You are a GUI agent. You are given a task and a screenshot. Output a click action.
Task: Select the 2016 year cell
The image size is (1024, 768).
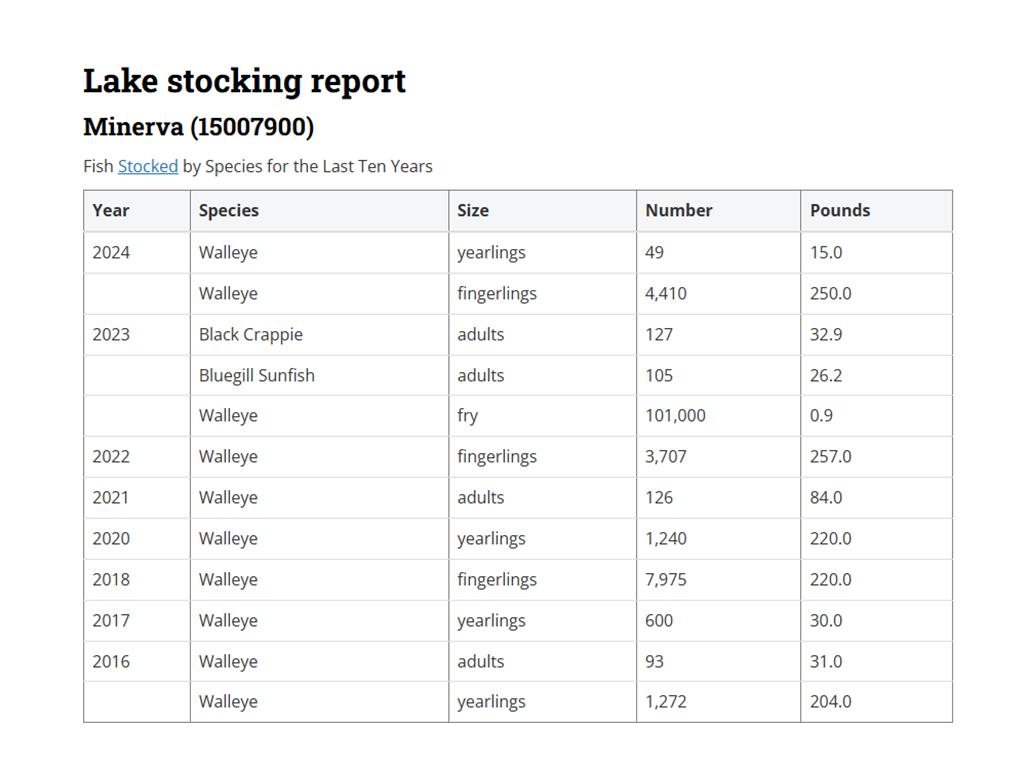111,661
